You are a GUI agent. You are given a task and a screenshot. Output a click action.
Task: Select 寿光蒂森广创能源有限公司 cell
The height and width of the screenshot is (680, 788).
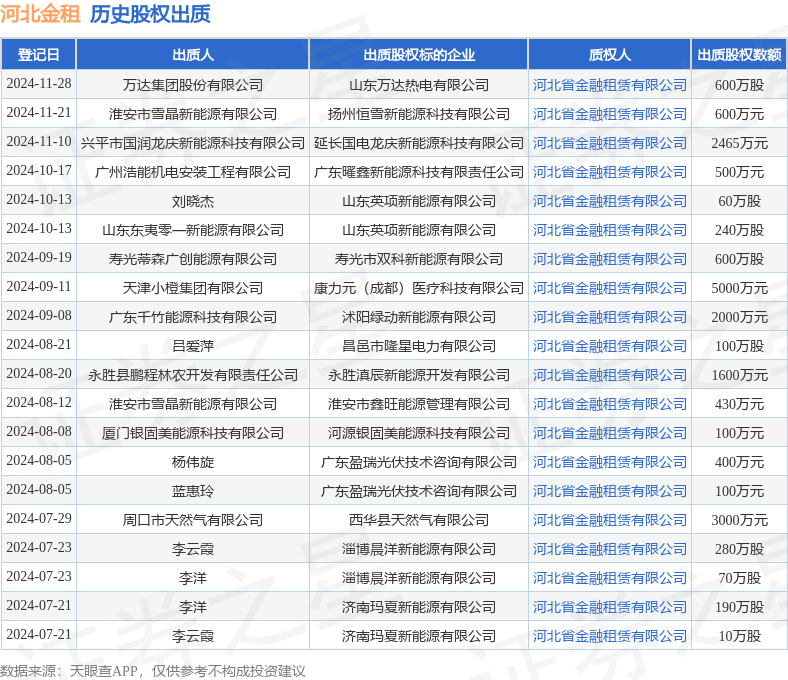pyautogui.click(x=192, y=259)
